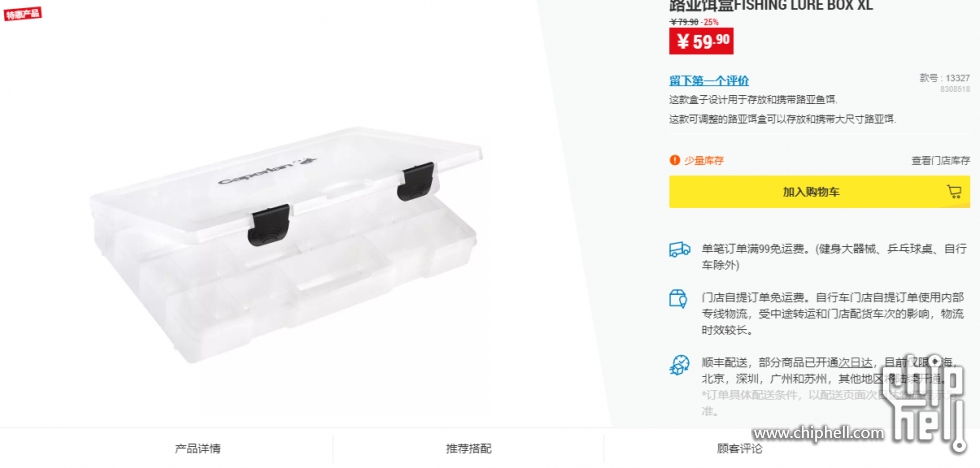This screenshot has width=980, height=468.
Task: Click the store pickup box icon
Action: pyautogui.click(x=678, y=298)
